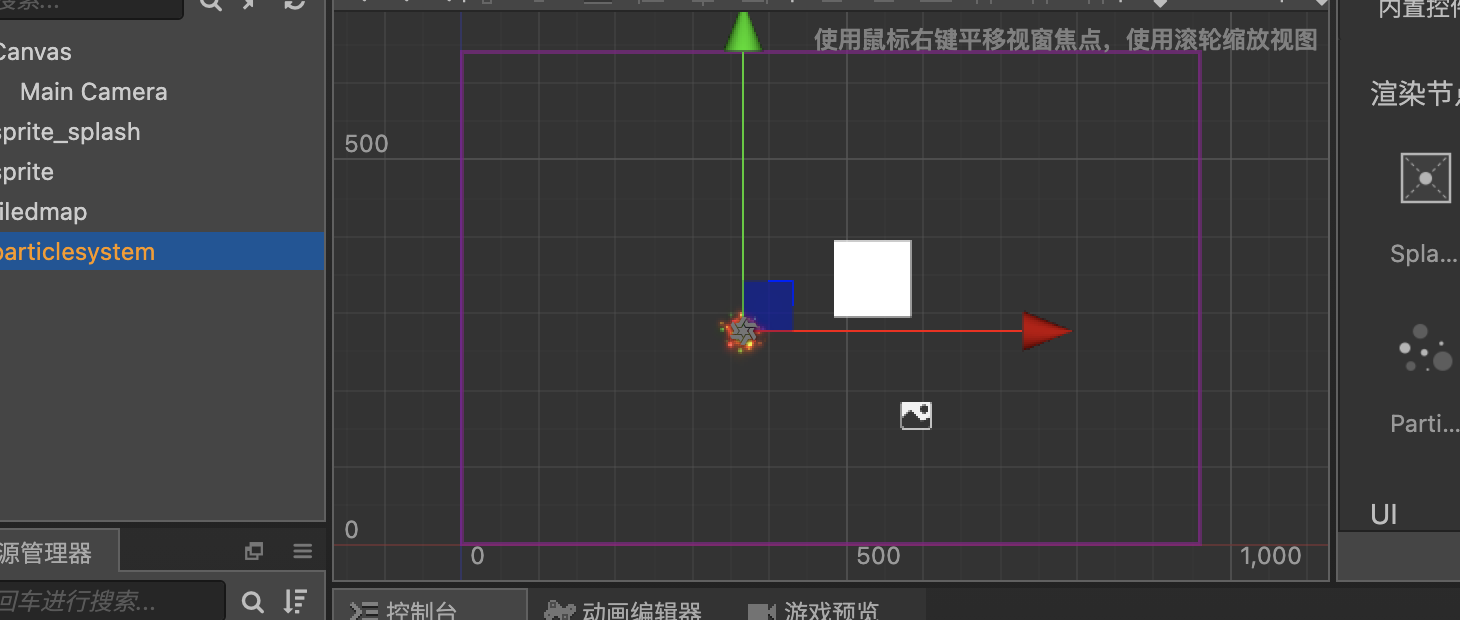Click the asset sort order icon
Viewport: 1460px width, 620px height.
(295, 602)
